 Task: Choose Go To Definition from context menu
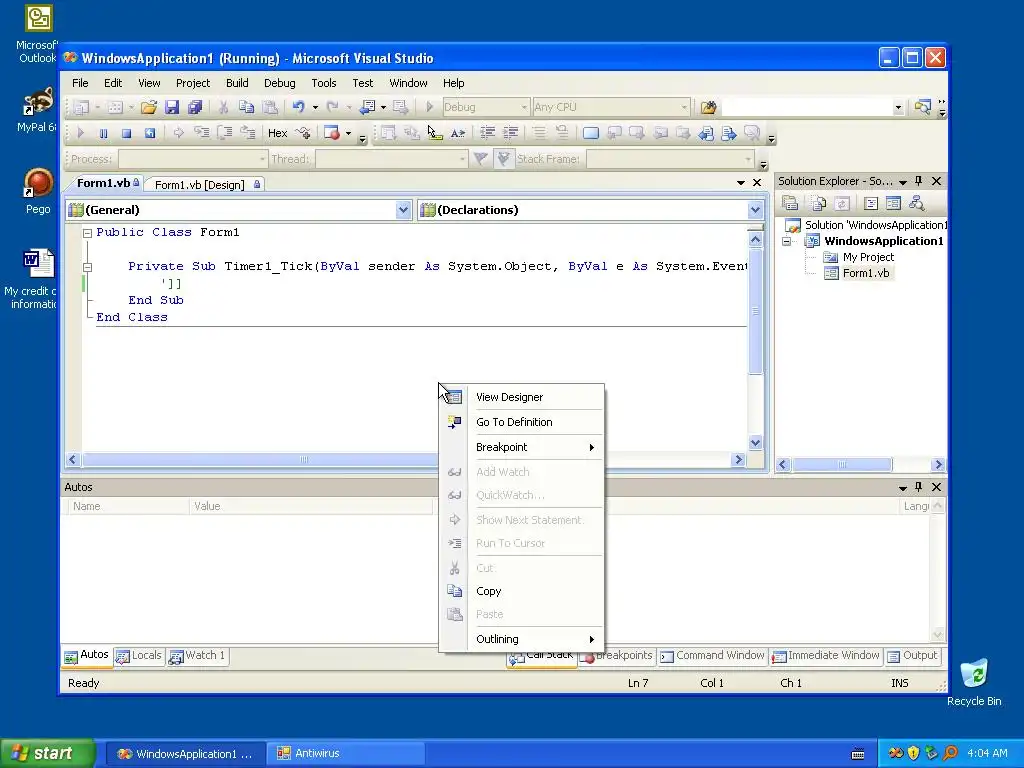(x=522, y=422)
